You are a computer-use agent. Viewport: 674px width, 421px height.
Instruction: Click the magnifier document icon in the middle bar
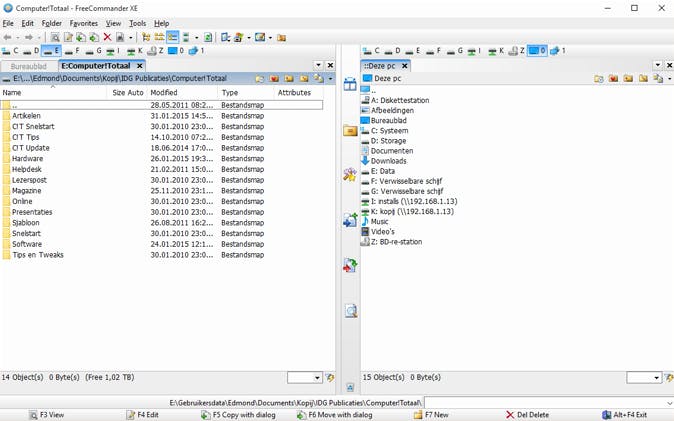pos(351,310)
